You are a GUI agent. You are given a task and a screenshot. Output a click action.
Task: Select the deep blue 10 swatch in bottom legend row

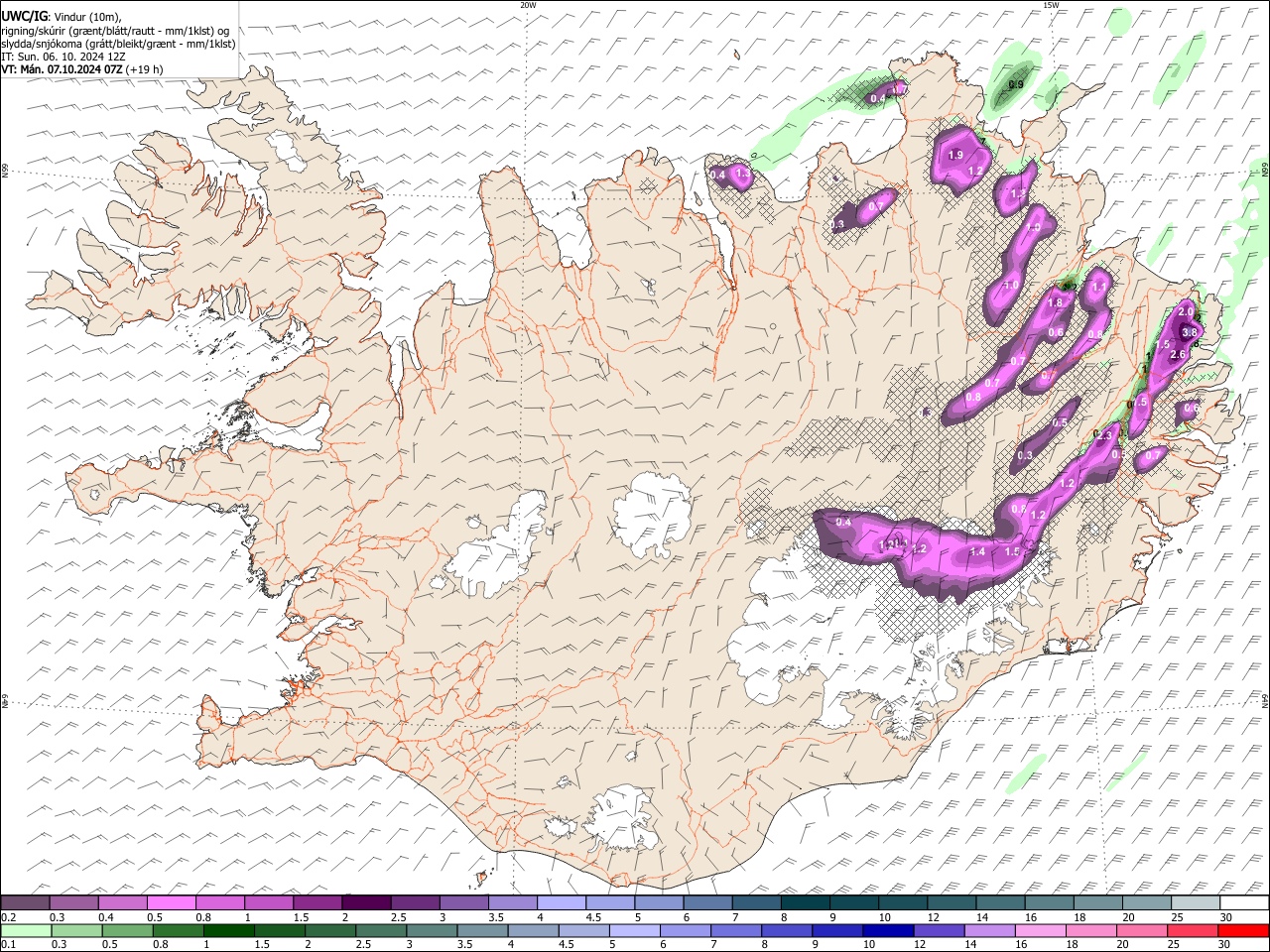(889, 930)
